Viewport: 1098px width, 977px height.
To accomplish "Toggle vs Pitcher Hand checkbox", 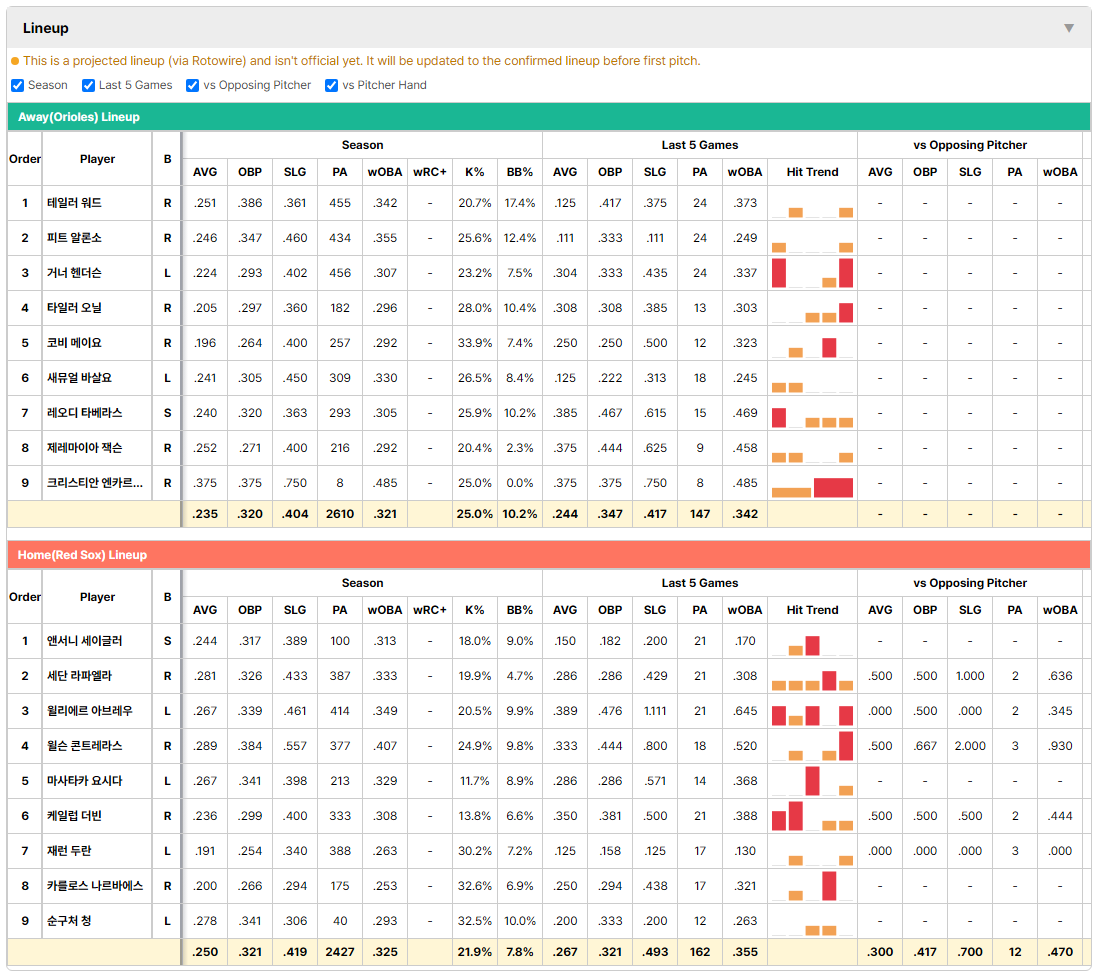I will tap(331, 85).
